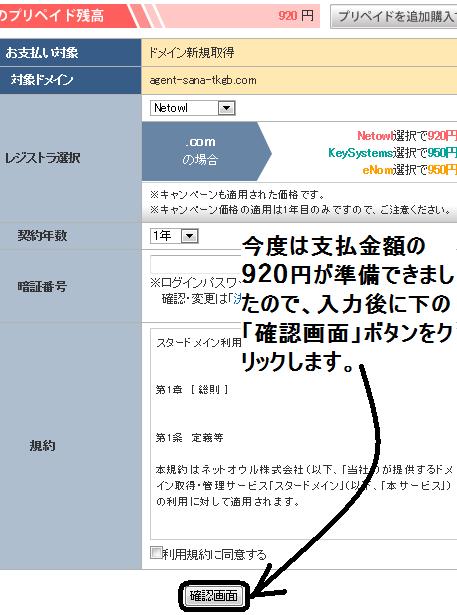Click the プリペイドを追加購入 button
This screenshot has height=615, width=457.
[394, 16]
